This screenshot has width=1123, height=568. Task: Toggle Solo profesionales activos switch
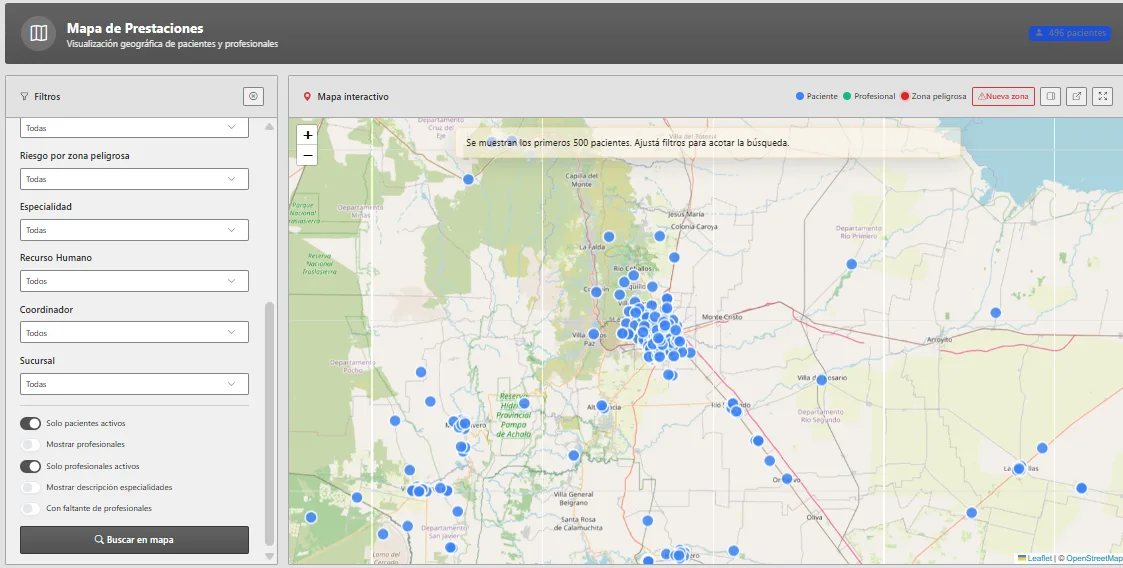(x=30, y=466)
